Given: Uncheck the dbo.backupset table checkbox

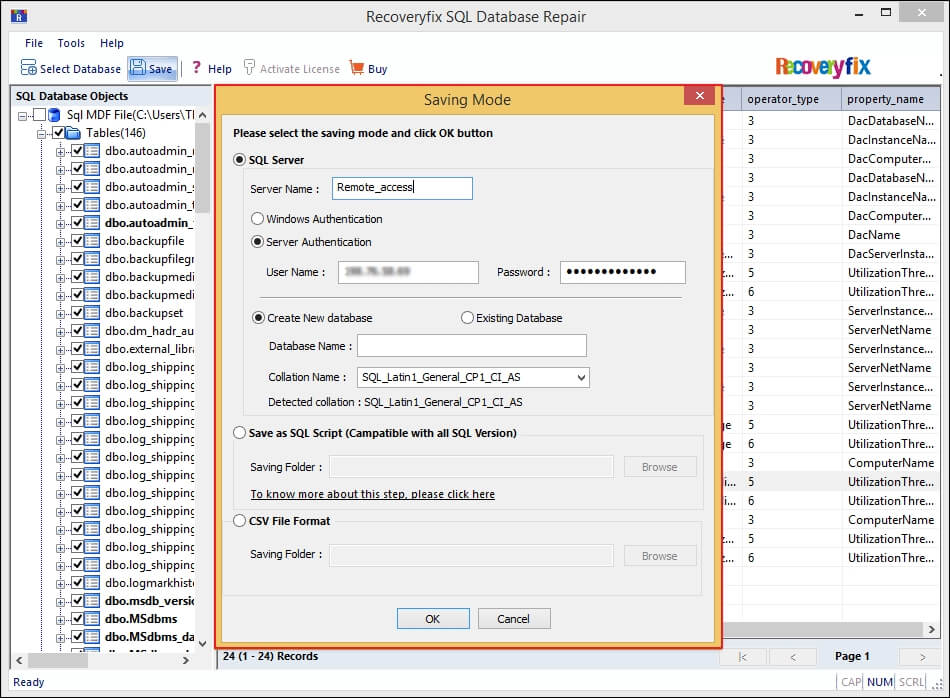Looking at the screenshot, I should [78, 313].
